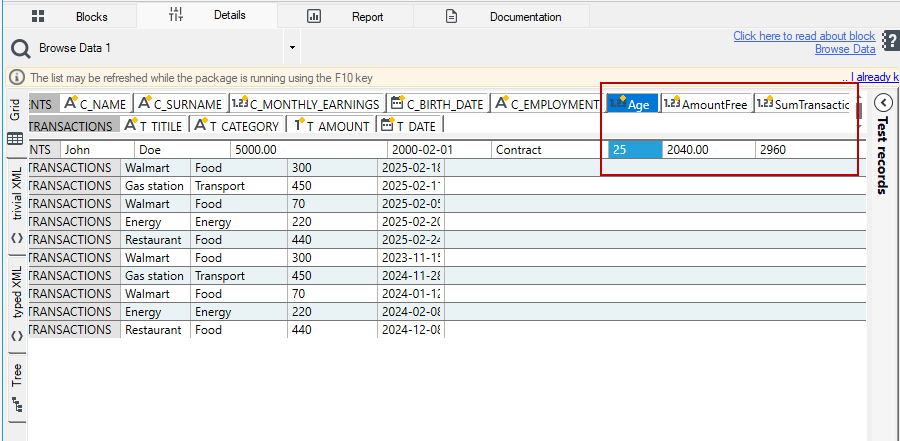900x441 pixels.
Task: Click the C_BIRTH_DATE calendar type icon
Action: [x=397, y=103]
